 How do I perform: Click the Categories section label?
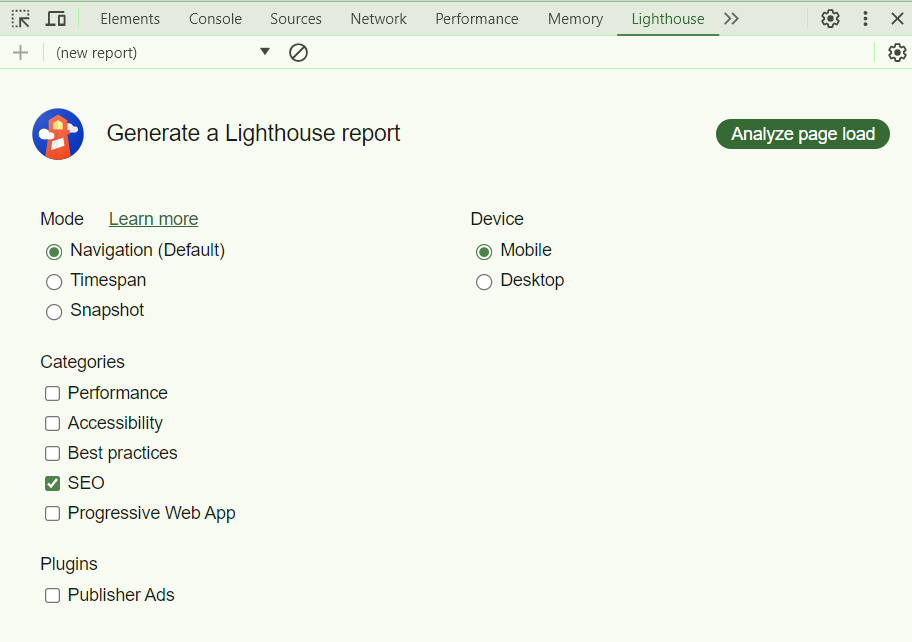click(83, 362)
